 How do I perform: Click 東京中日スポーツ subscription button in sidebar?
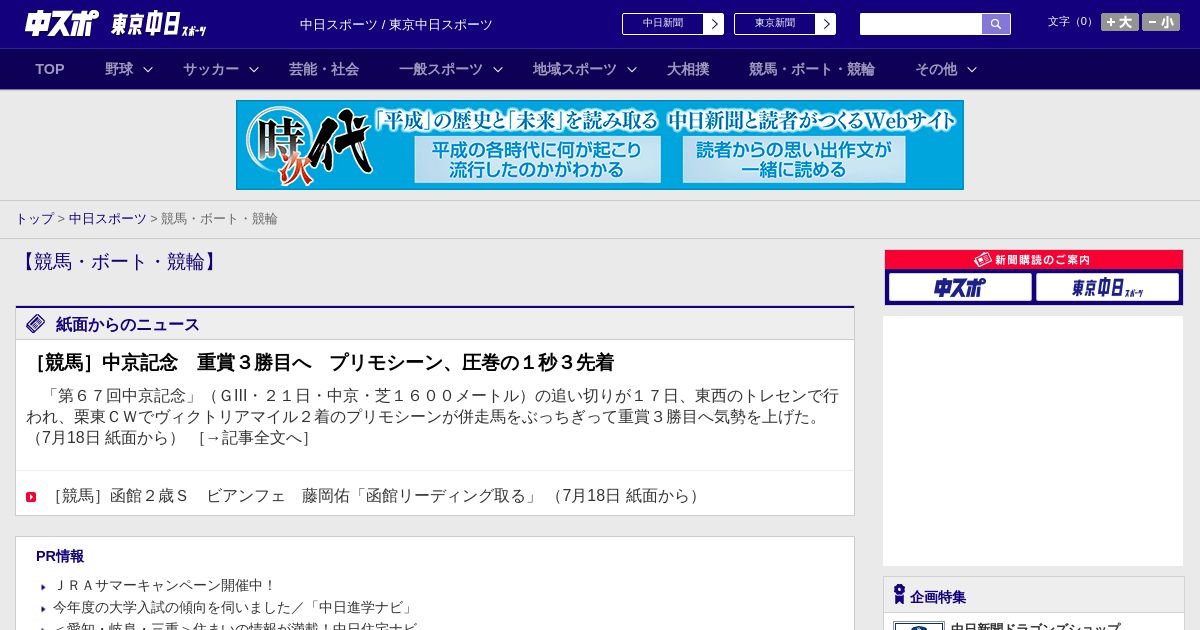[1107, 287]
